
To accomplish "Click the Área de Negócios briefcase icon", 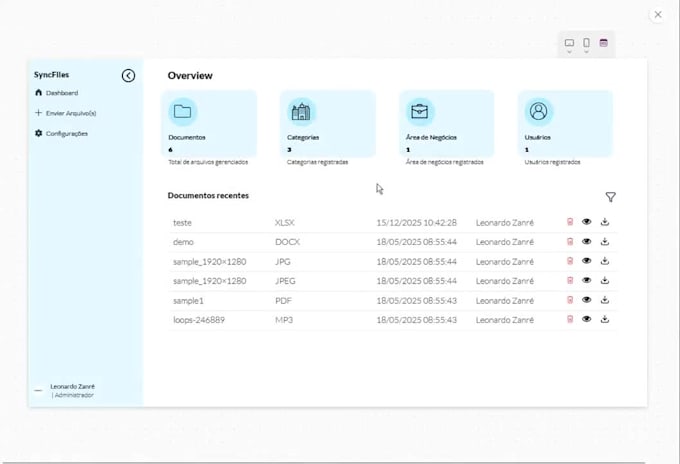I will pos(420,111).
